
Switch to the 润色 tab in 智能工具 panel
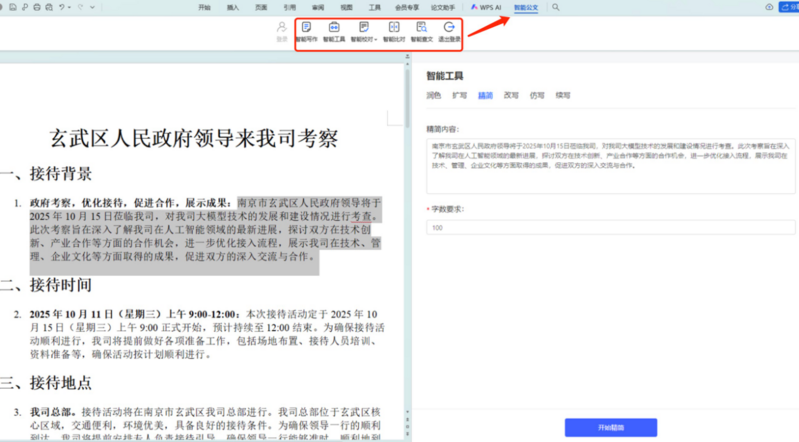(x=433, y=95)
